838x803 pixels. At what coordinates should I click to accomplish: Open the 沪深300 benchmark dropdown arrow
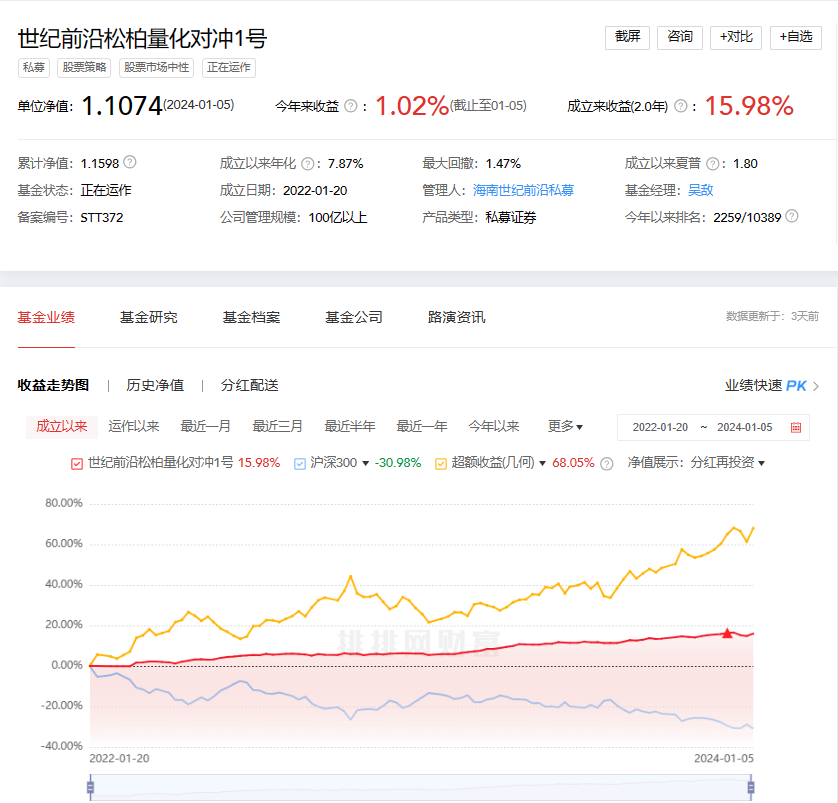(x=366, y=463)
